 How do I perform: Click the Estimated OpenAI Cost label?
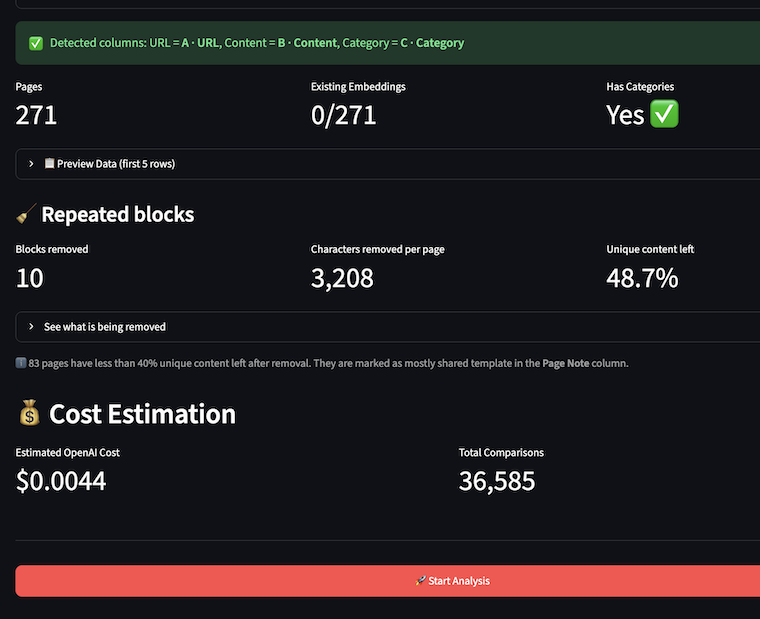click(x=67, y=453)
